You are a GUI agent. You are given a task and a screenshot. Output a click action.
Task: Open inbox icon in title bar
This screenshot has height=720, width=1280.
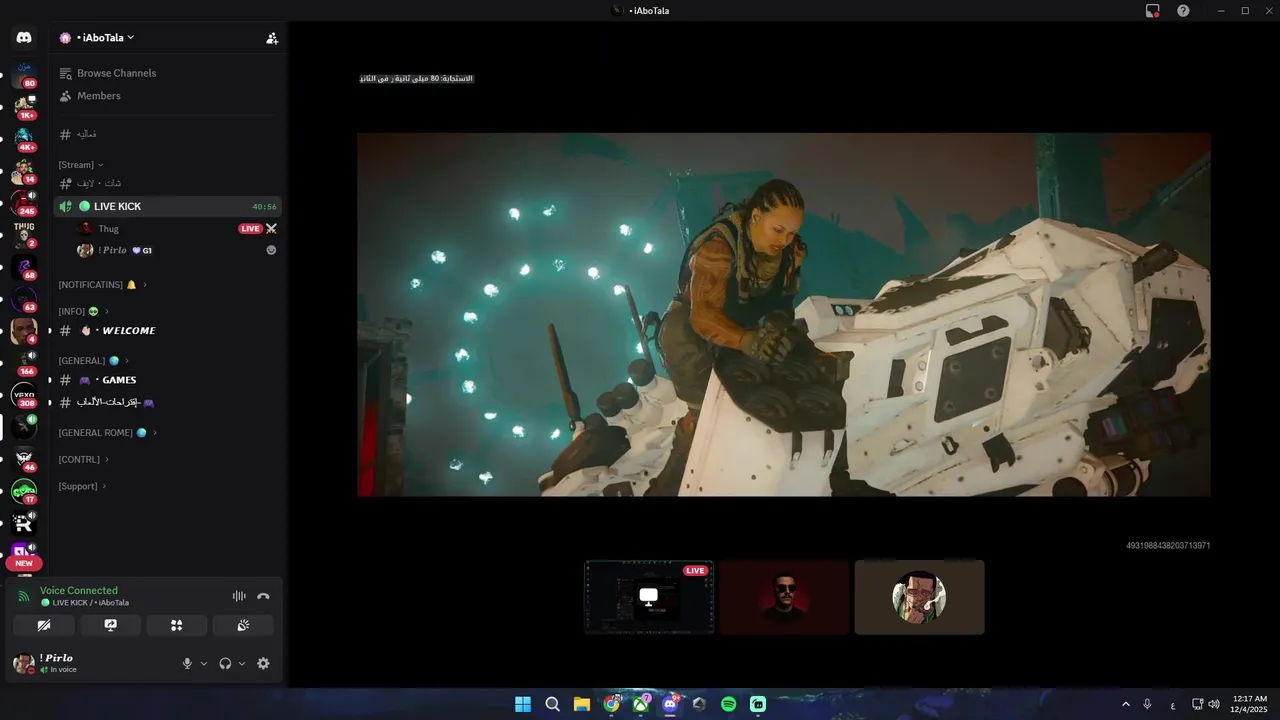[1152, 10]
